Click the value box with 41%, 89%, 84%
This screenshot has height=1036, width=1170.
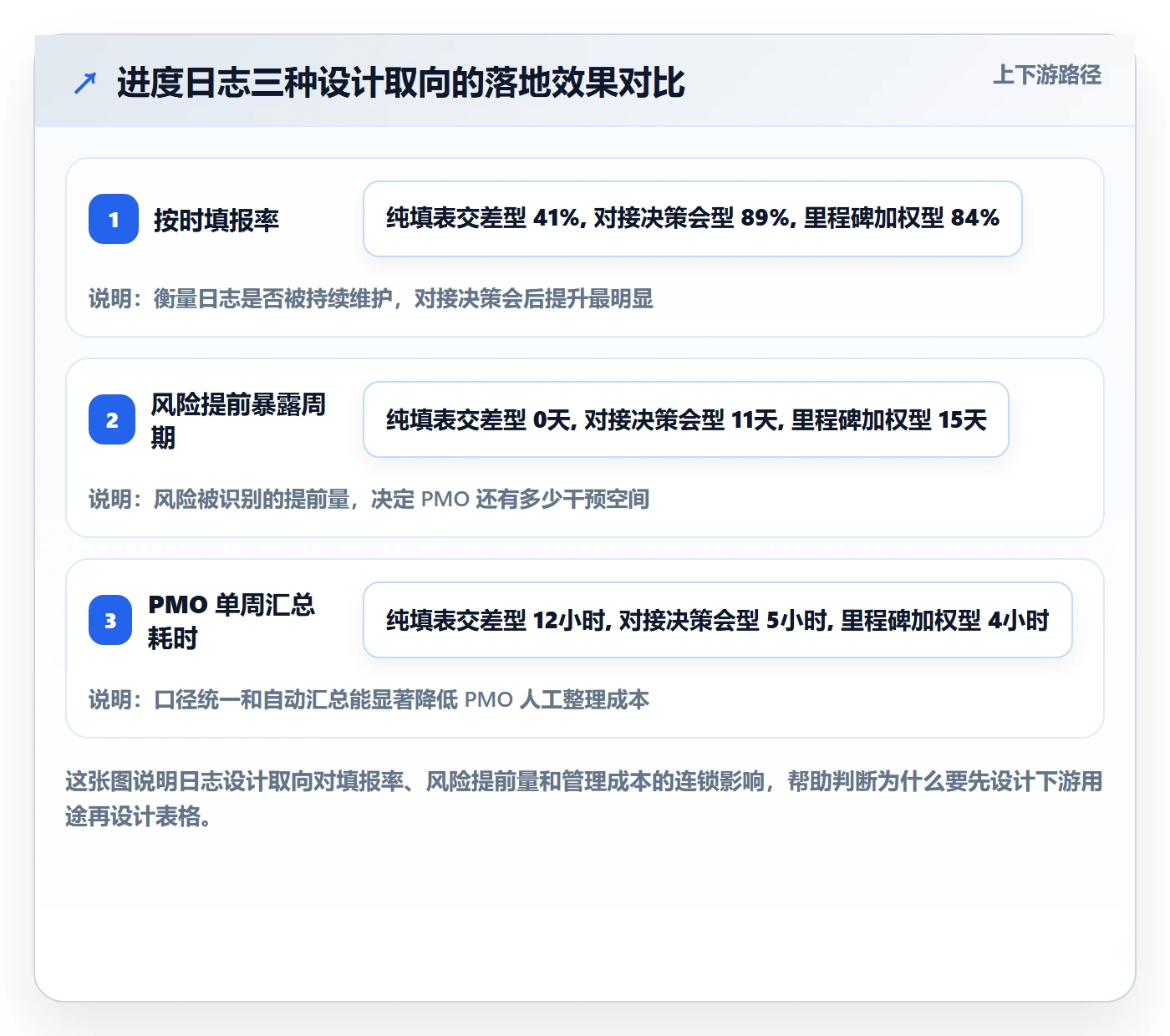pyautogui.click(x=693, y=219)
